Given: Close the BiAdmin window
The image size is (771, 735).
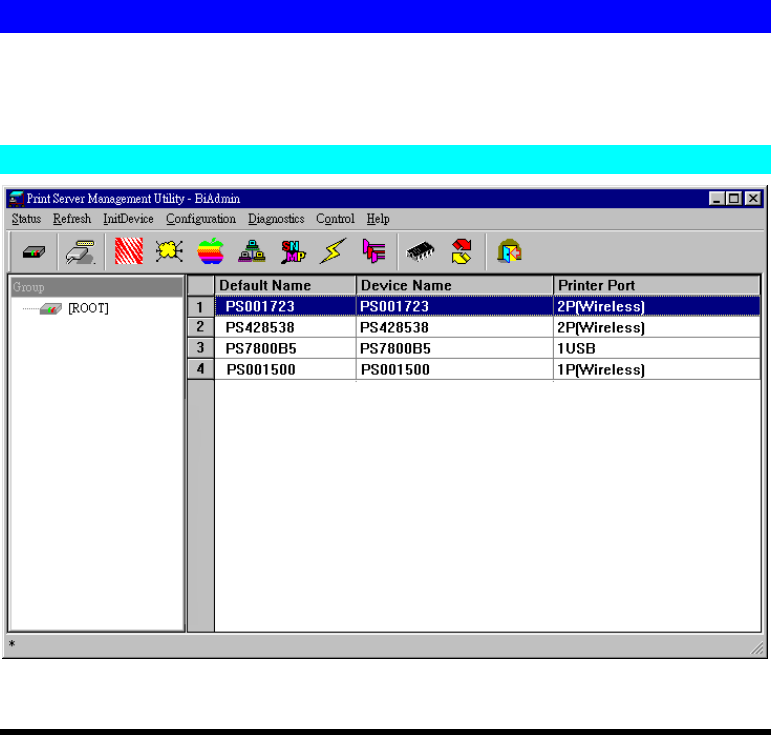Looking at the screenshot, I should point(753,199).
